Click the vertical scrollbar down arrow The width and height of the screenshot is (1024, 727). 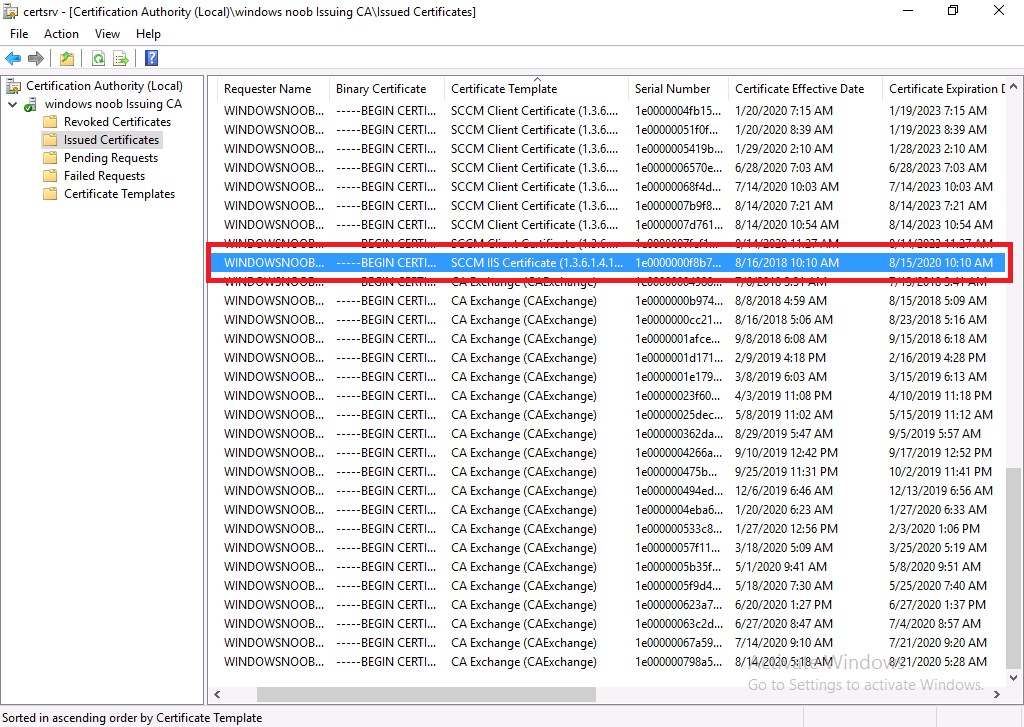[x=1013, y=678]
